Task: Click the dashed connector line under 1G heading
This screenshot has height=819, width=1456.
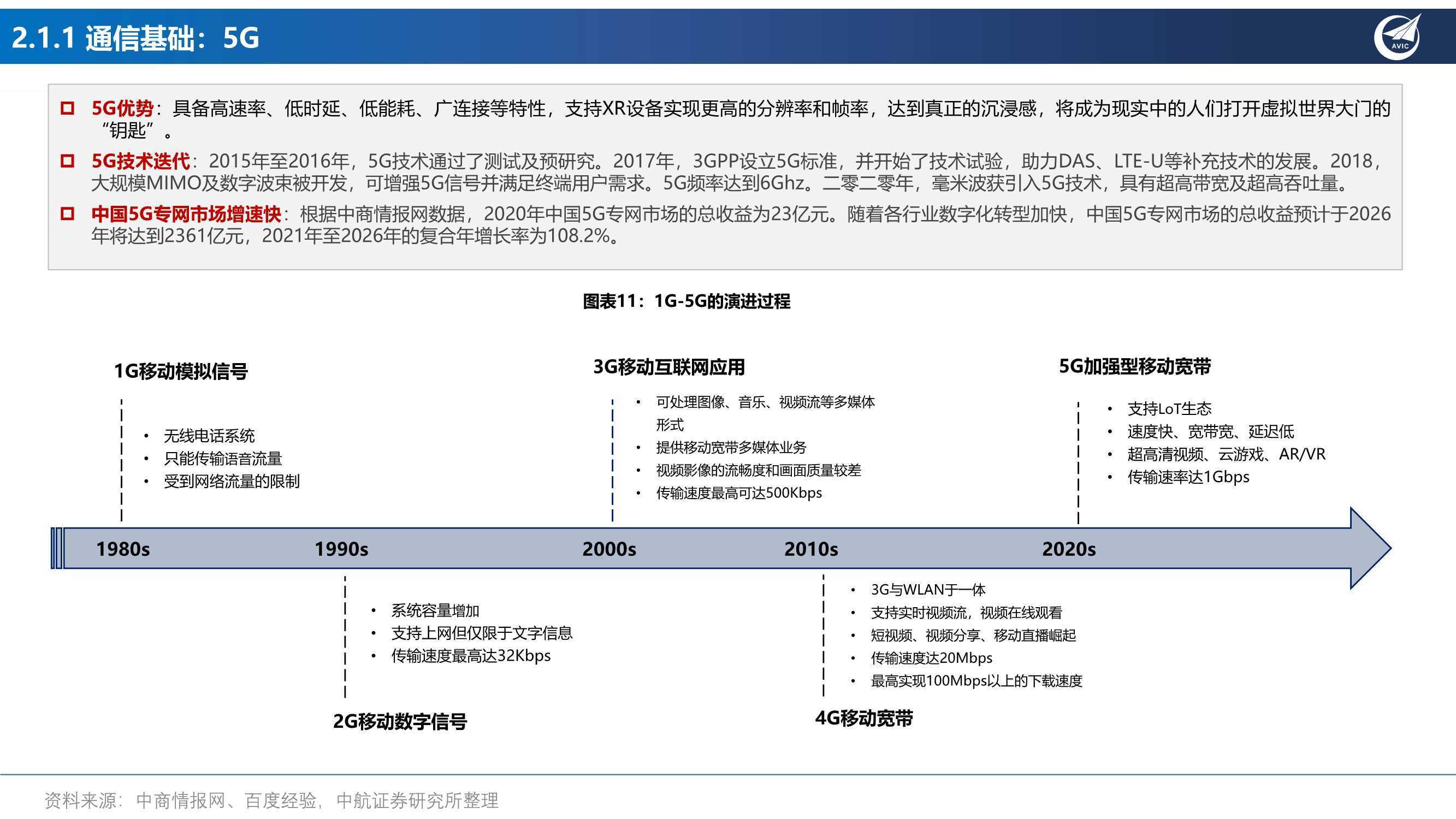Action: (122, 460)
